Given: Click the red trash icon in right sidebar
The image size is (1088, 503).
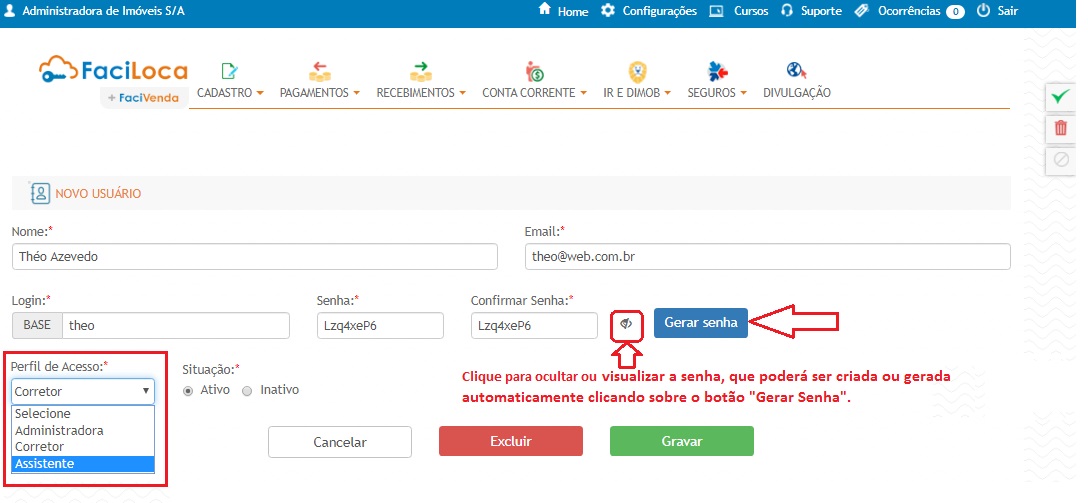Looking at the screenshot, I should (1060, 128).
